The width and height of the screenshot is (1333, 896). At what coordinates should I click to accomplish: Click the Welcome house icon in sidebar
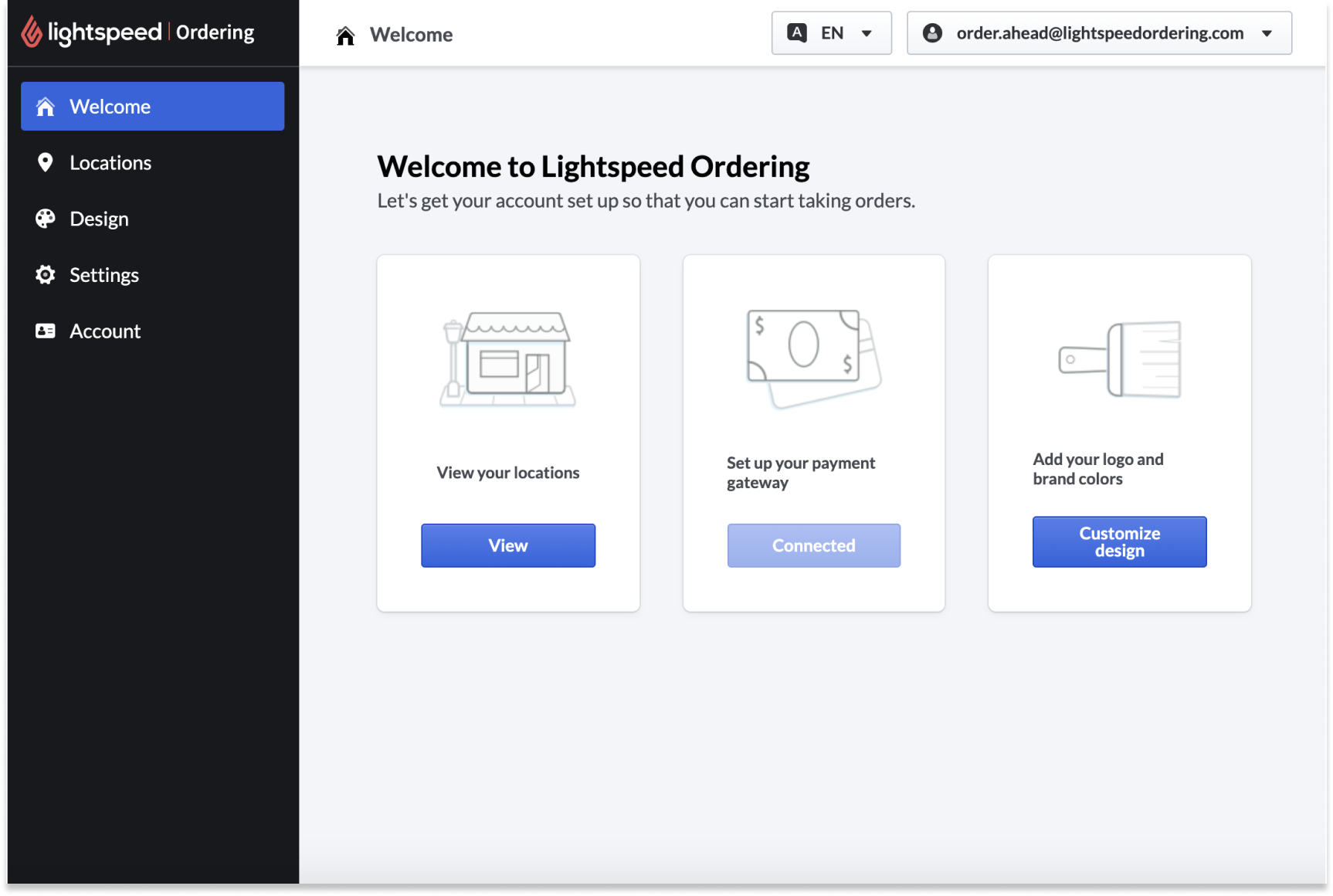[x=46, y=107]
